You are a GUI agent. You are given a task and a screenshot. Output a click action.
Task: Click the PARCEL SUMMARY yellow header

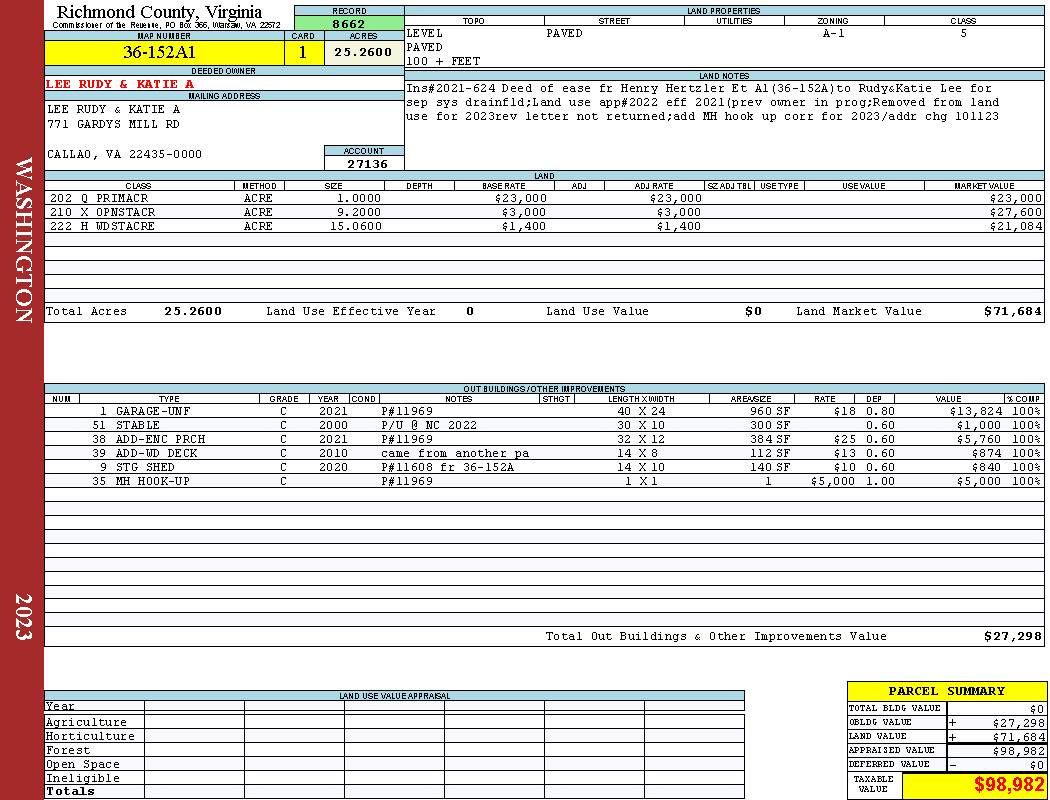point(946,691)
